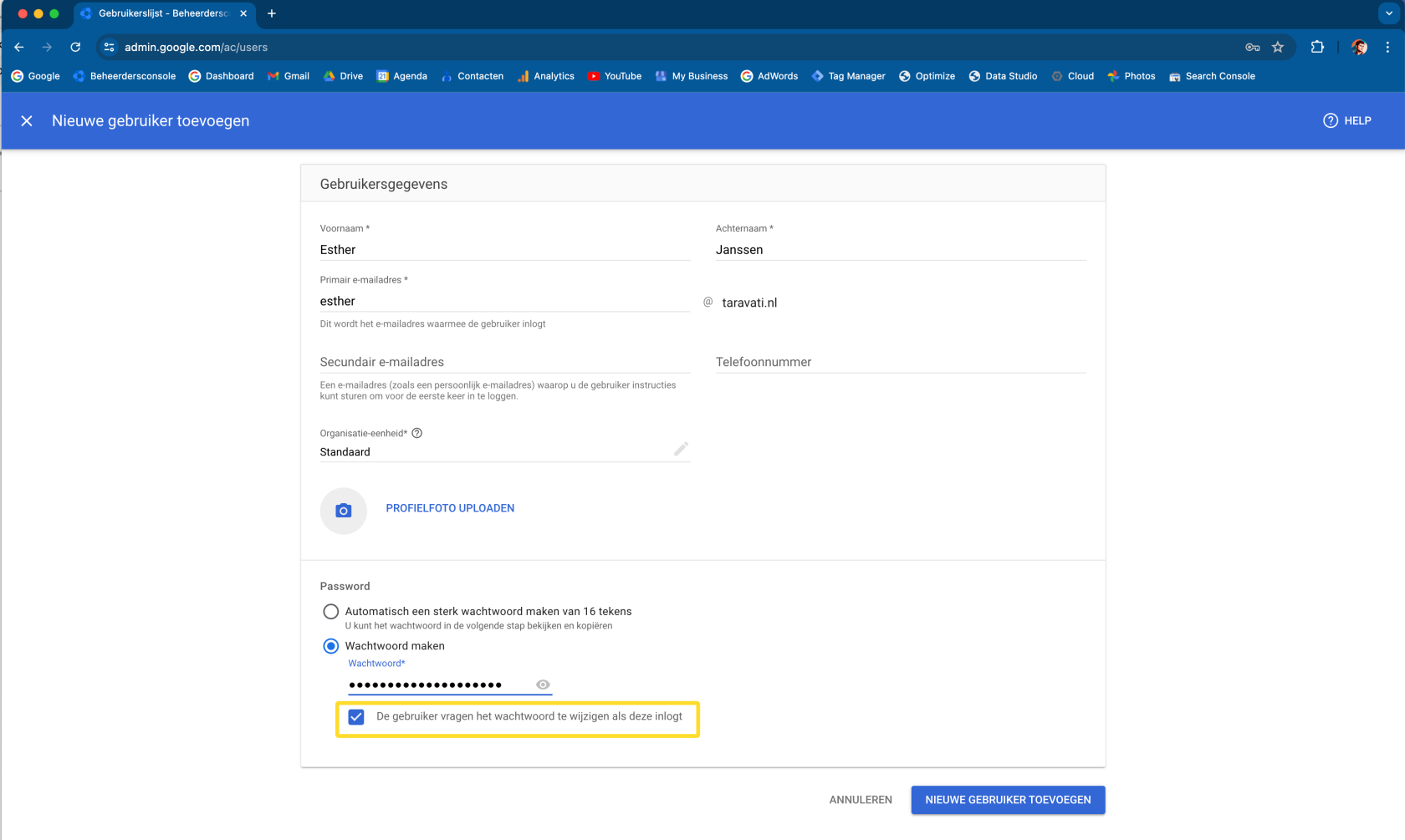Open Chrome three-dot menu
This screenshot has height=840, width=1405.
(1387, 48)
